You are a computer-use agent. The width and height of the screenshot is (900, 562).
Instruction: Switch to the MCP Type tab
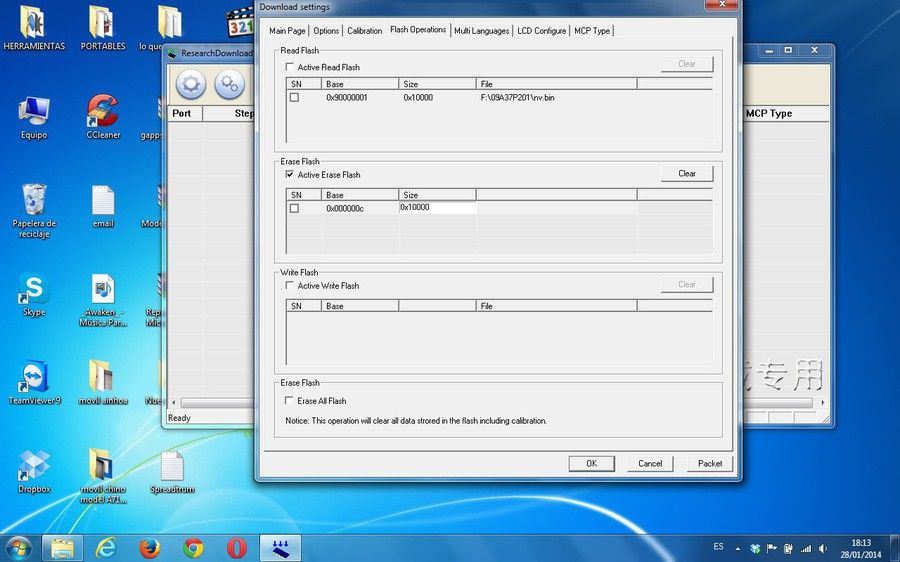[x=592, y=31]
